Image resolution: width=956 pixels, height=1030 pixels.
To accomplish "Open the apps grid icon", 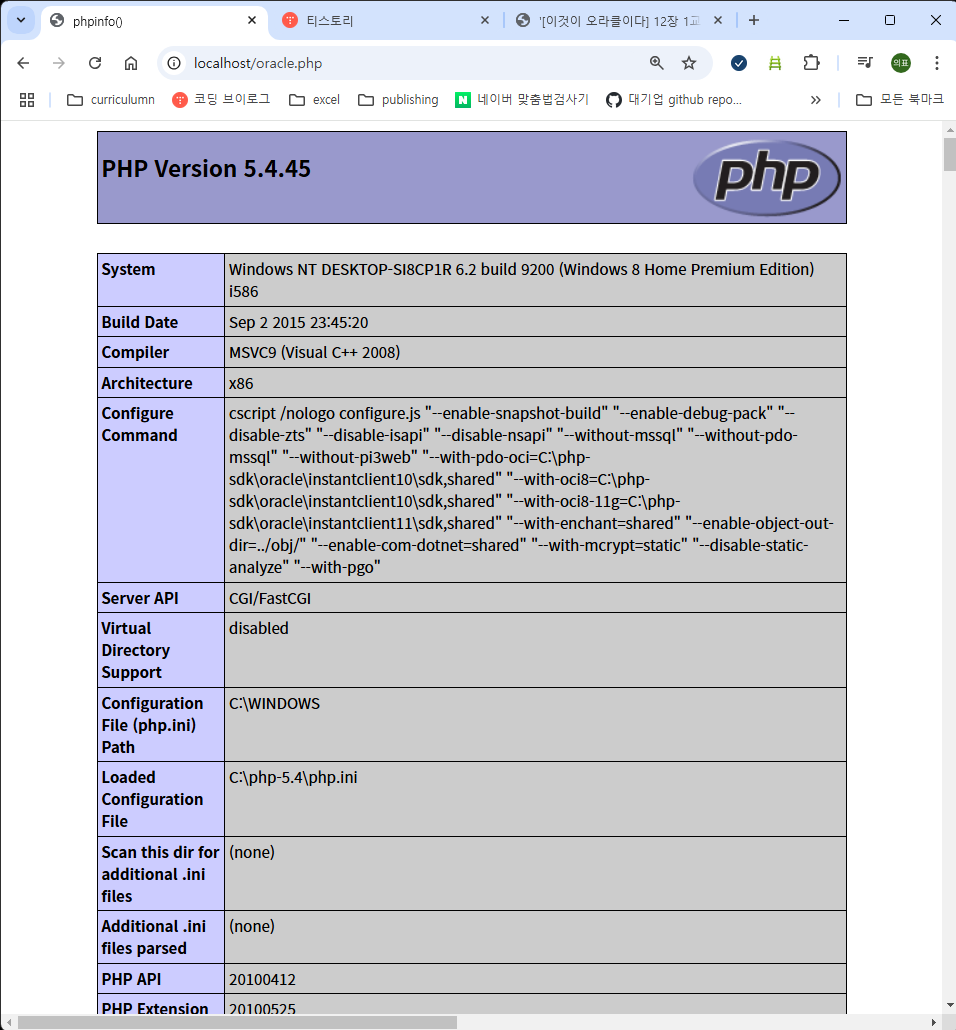I will coord(27,100).
